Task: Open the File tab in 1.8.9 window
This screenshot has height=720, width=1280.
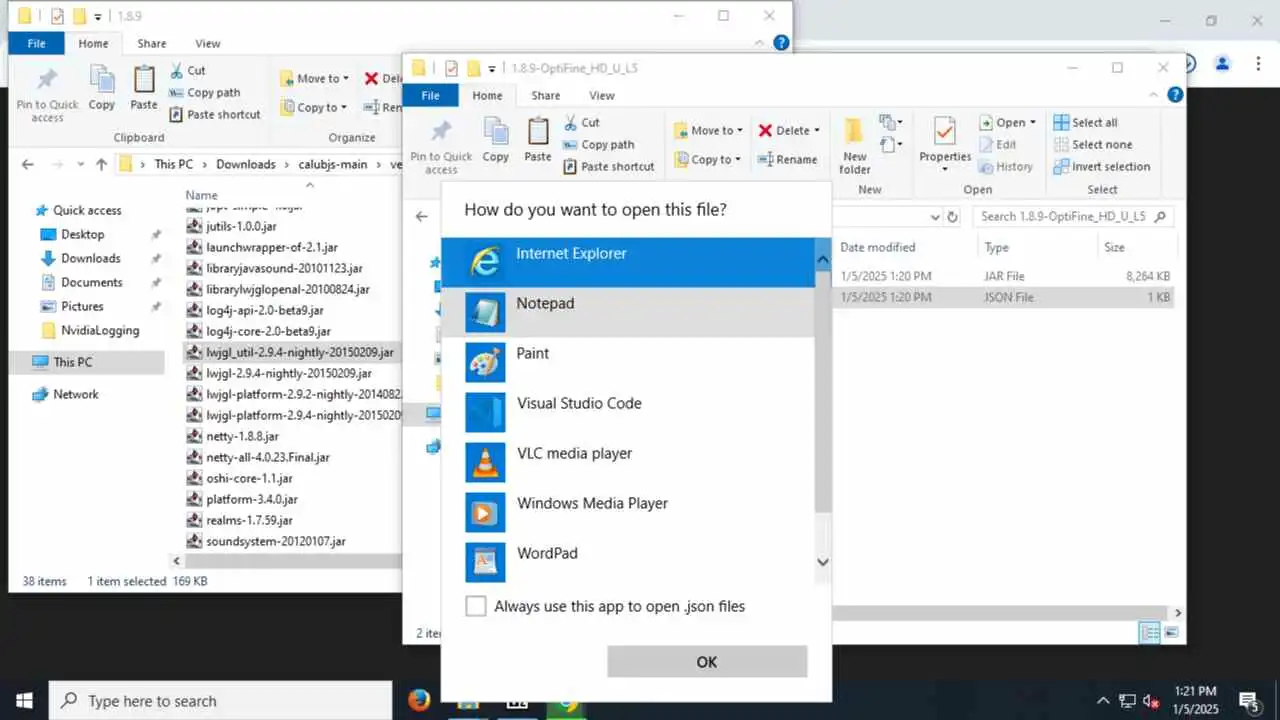Action: [36, 43]
